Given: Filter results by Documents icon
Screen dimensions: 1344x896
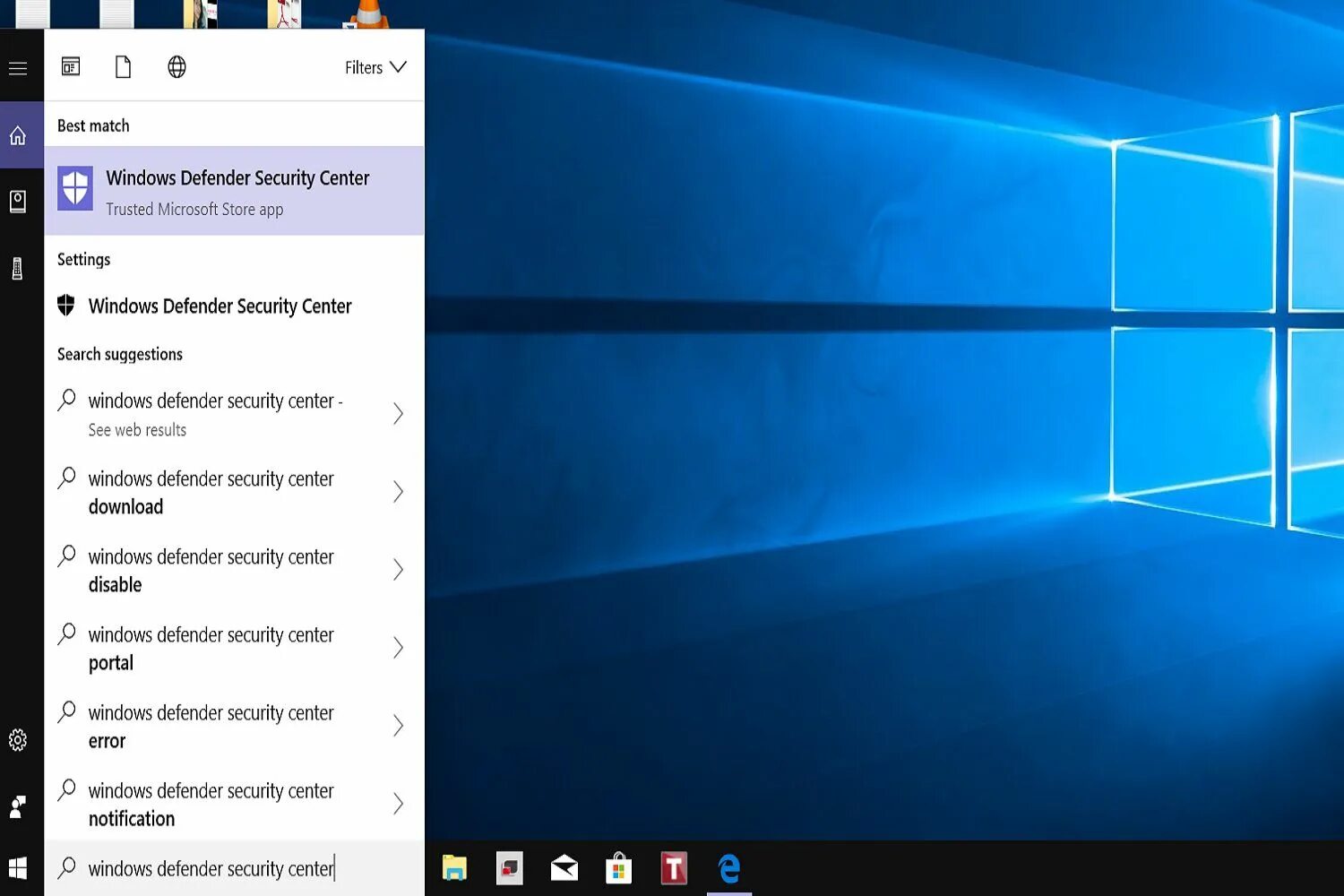Looking at the screenshot, I should (x=123, y=67).
